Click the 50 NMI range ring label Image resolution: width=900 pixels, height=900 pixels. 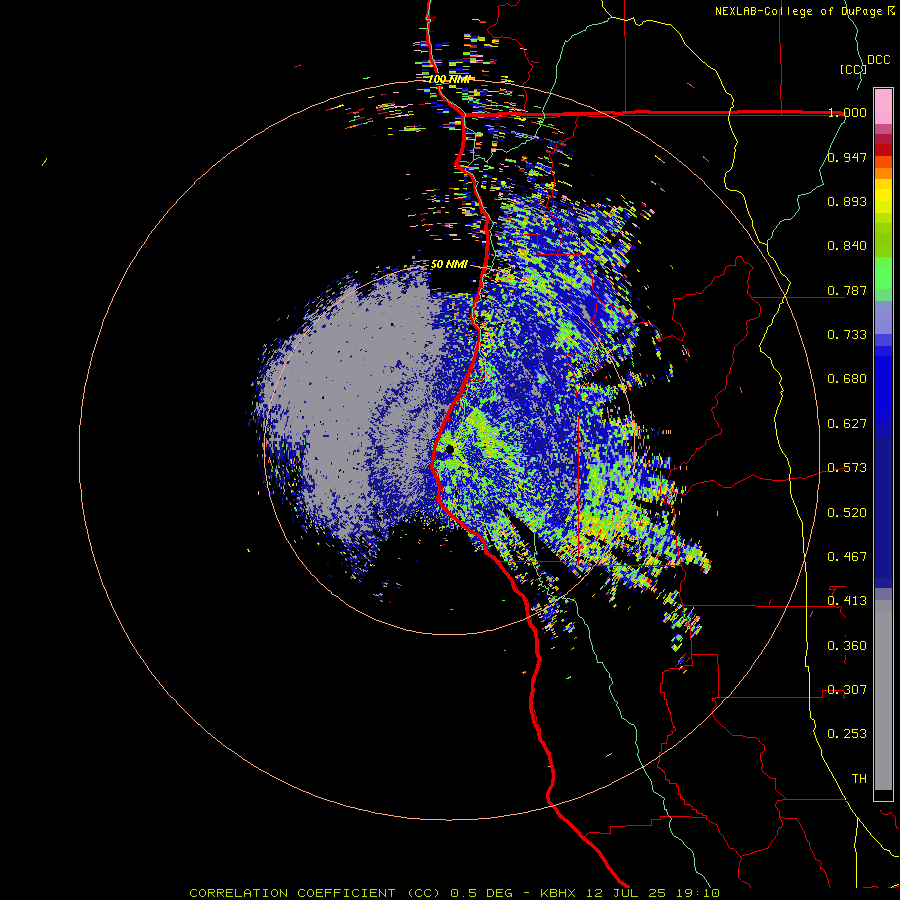[449, 264]
